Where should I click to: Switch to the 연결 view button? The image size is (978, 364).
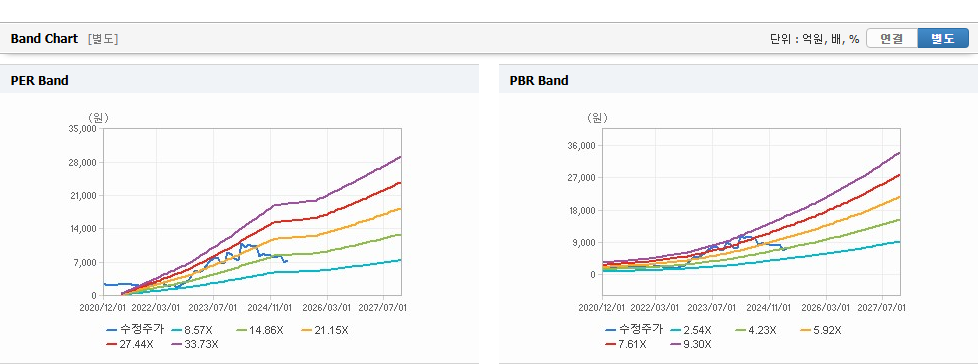(892, 38)
